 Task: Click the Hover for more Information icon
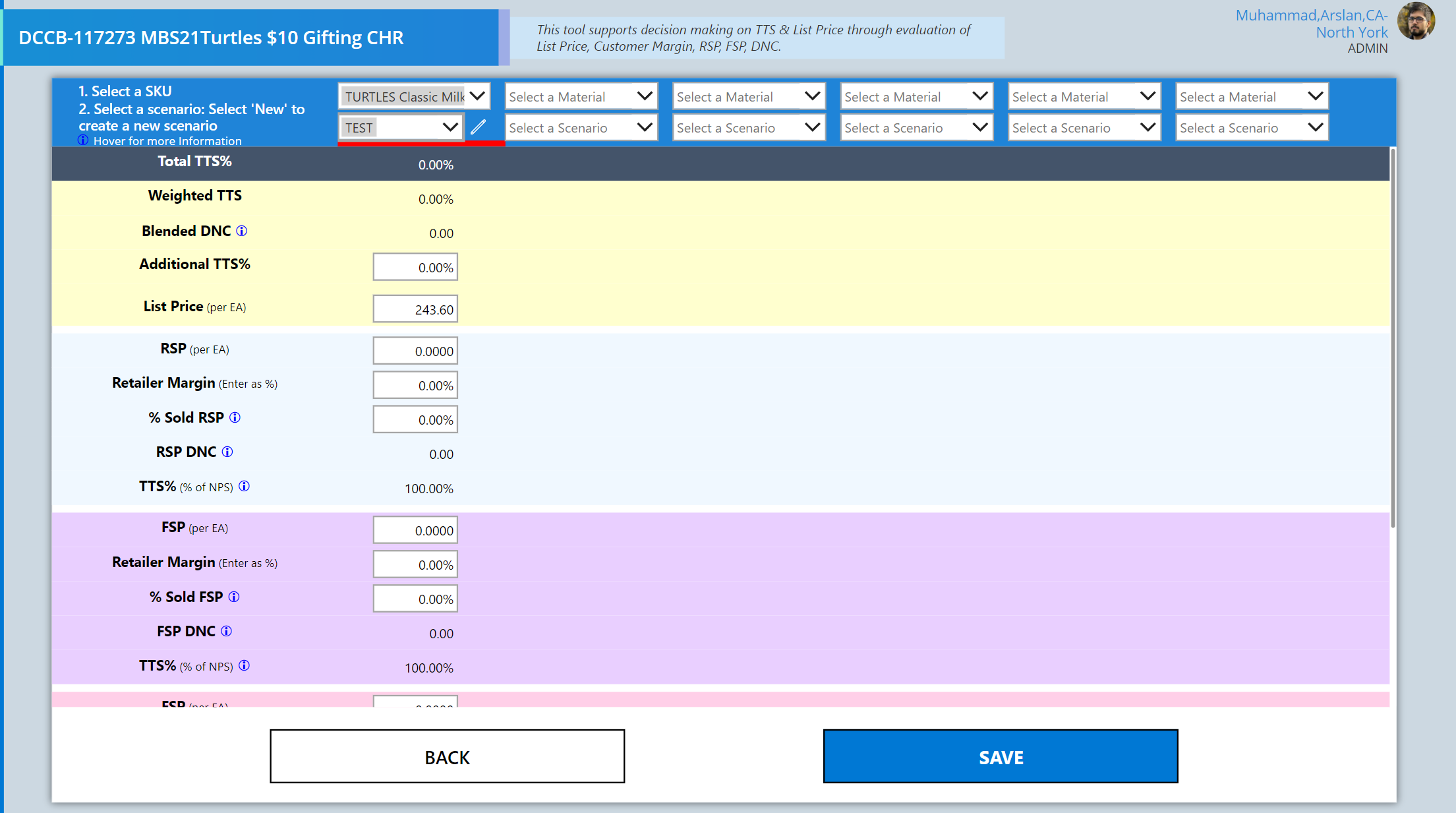[x=83, y=140]
